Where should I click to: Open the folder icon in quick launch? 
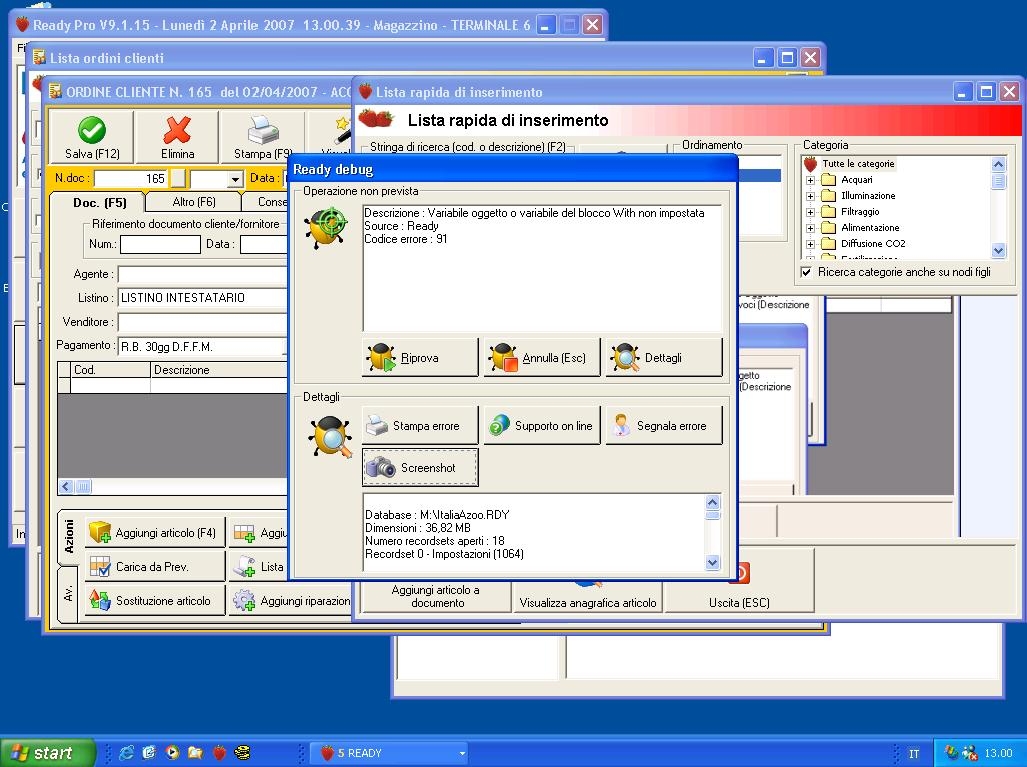click(x=195, y=753)
